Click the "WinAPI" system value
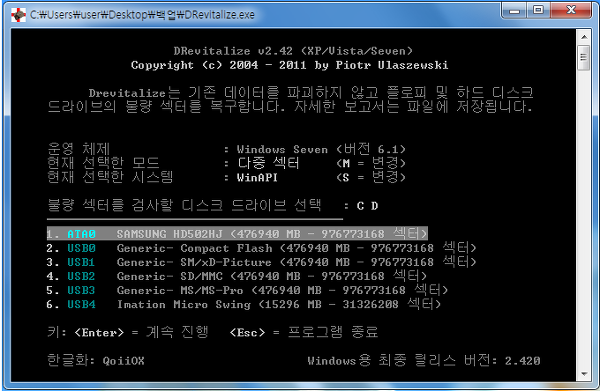600x391 pixels. 257,178
